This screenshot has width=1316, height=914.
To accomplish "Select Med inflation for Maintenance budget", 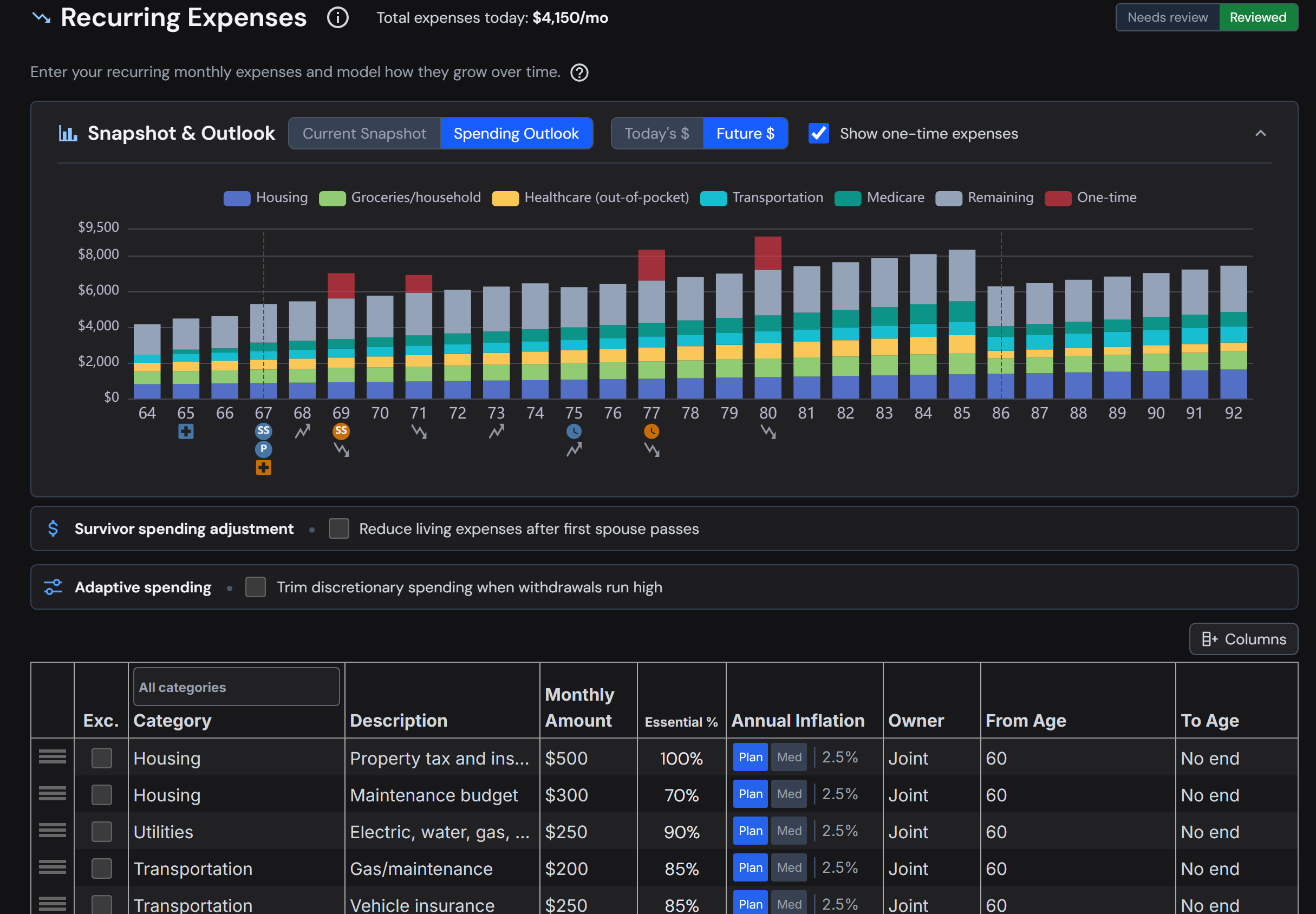I will click(789, 794).
